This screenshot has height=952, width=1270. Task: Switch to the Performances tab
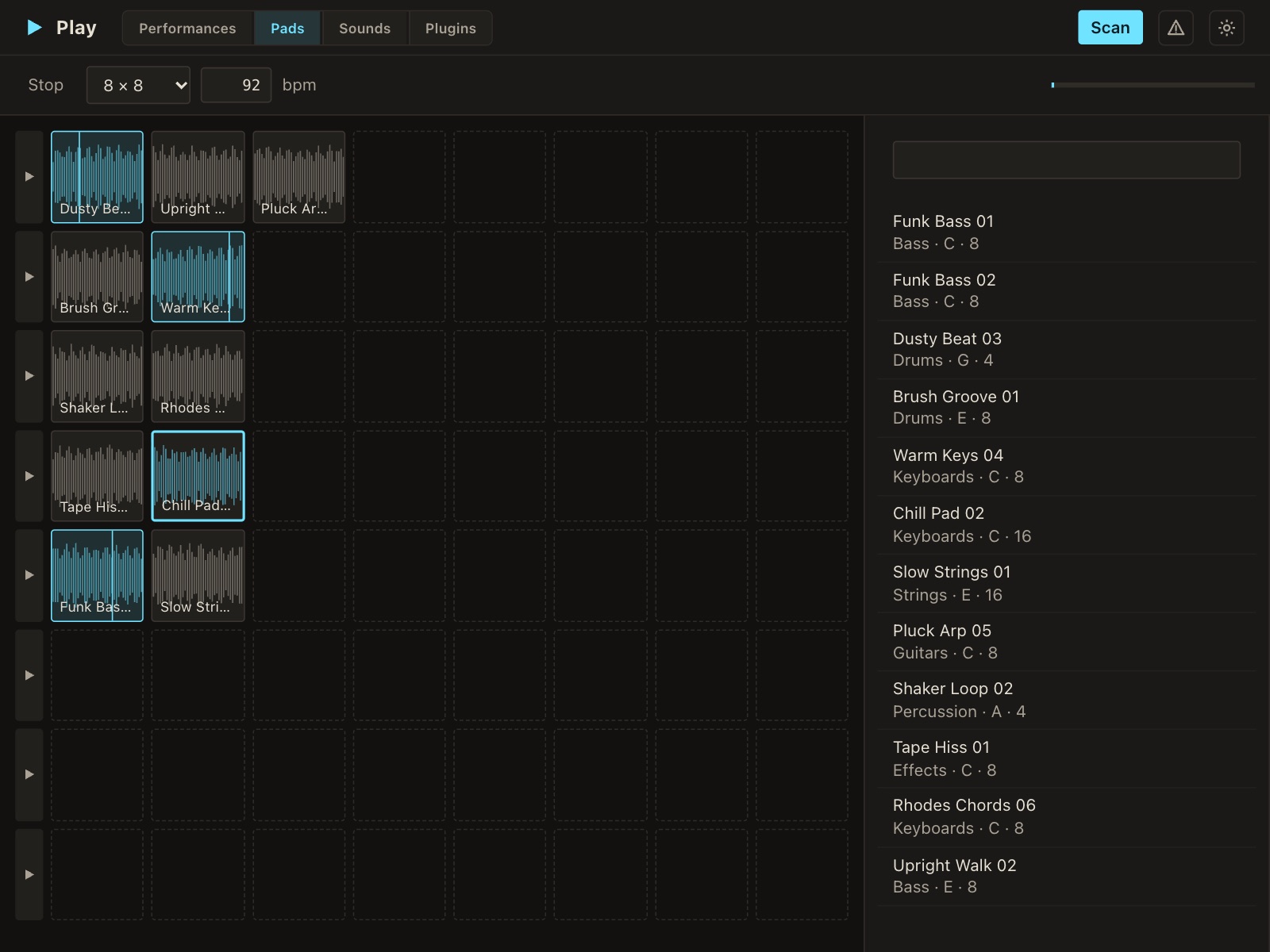pos(187,28)
